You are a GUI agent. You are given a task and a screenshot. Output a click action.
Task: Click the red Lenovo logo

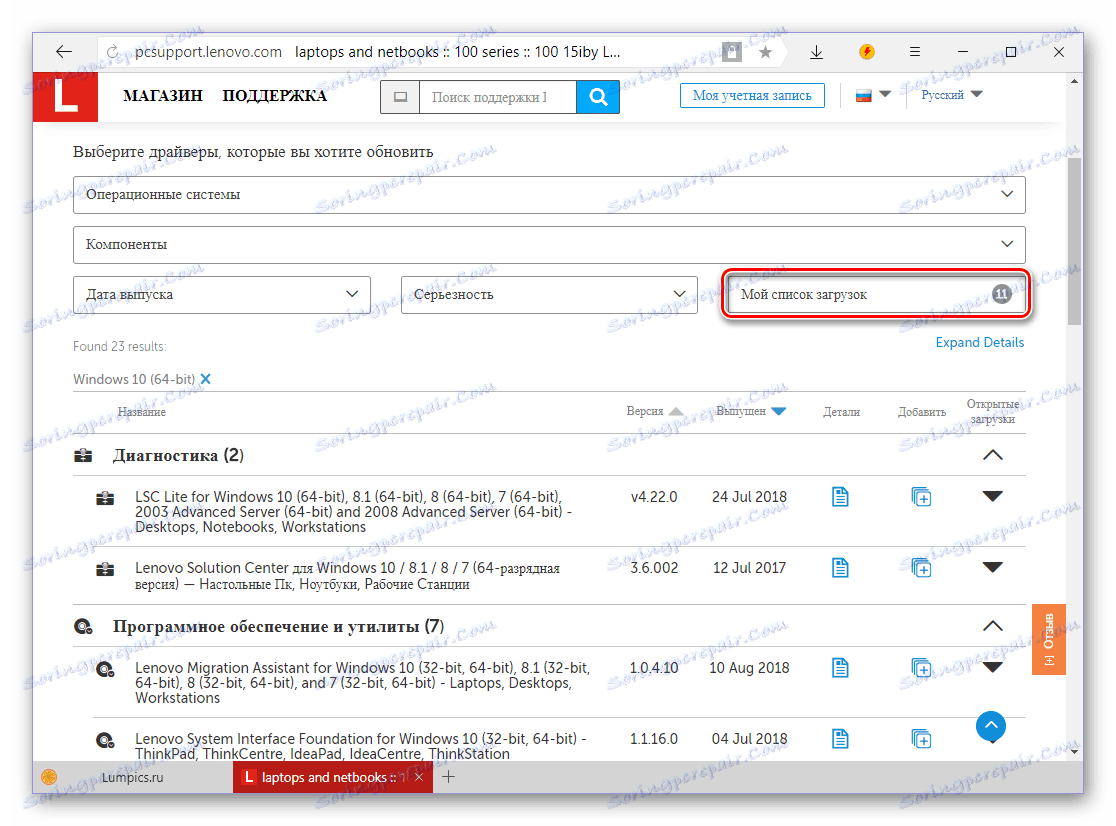[x=65, y=97]
